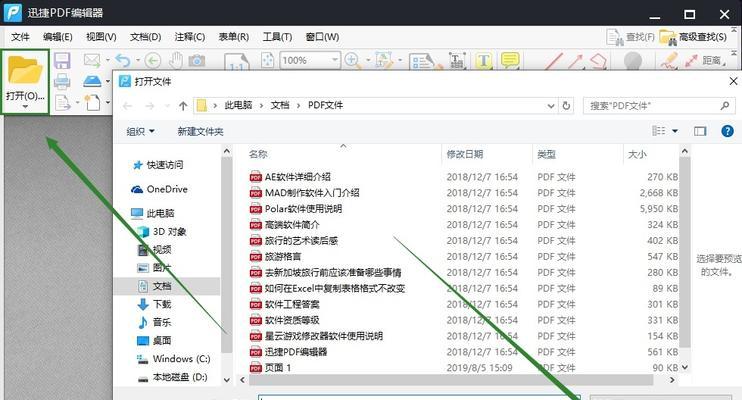The image size is (742, 400).
Task: Expand the dropdown next to Zoom In
Action: 368,60
